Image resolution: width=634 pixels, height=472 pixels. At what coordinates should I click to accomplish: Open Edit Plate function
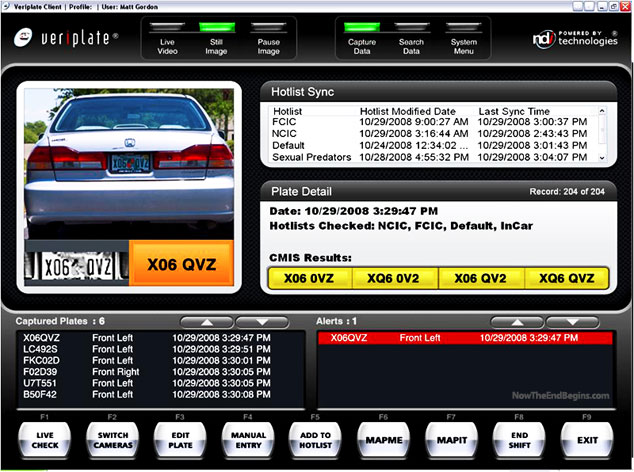(x=179, y=438)
